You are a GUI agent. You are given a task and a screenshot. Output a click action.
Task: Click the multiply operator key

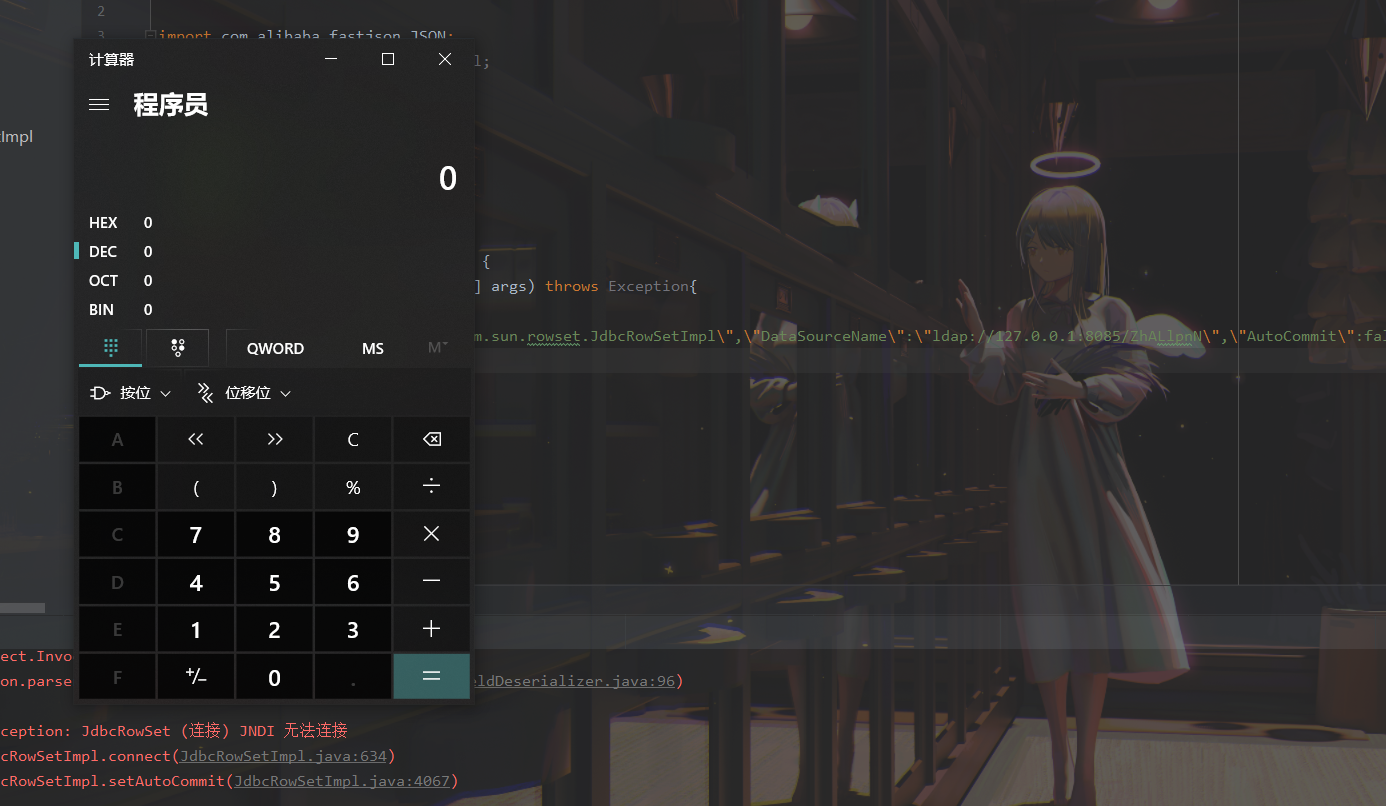click(432, 534)
